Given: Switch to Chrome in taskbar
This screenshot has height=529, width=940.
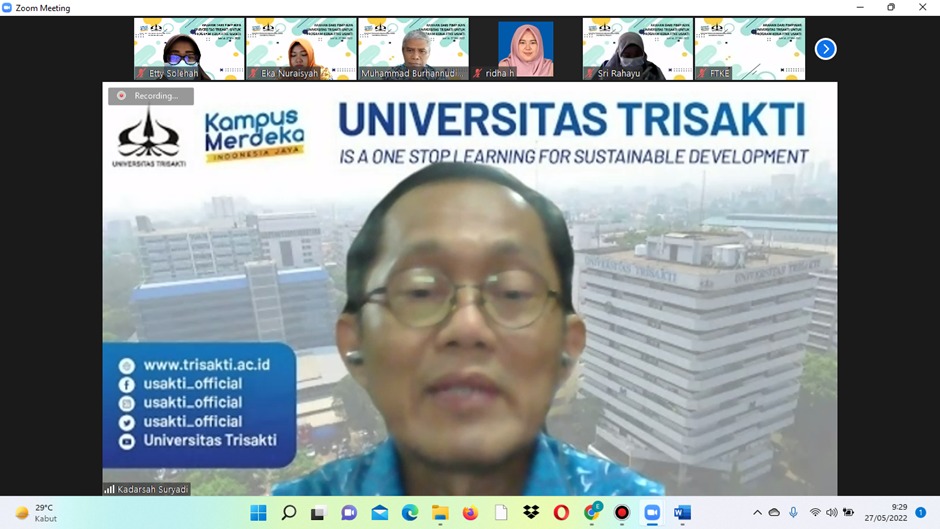Looking at the screenshot, I should [x=592, y=513].
